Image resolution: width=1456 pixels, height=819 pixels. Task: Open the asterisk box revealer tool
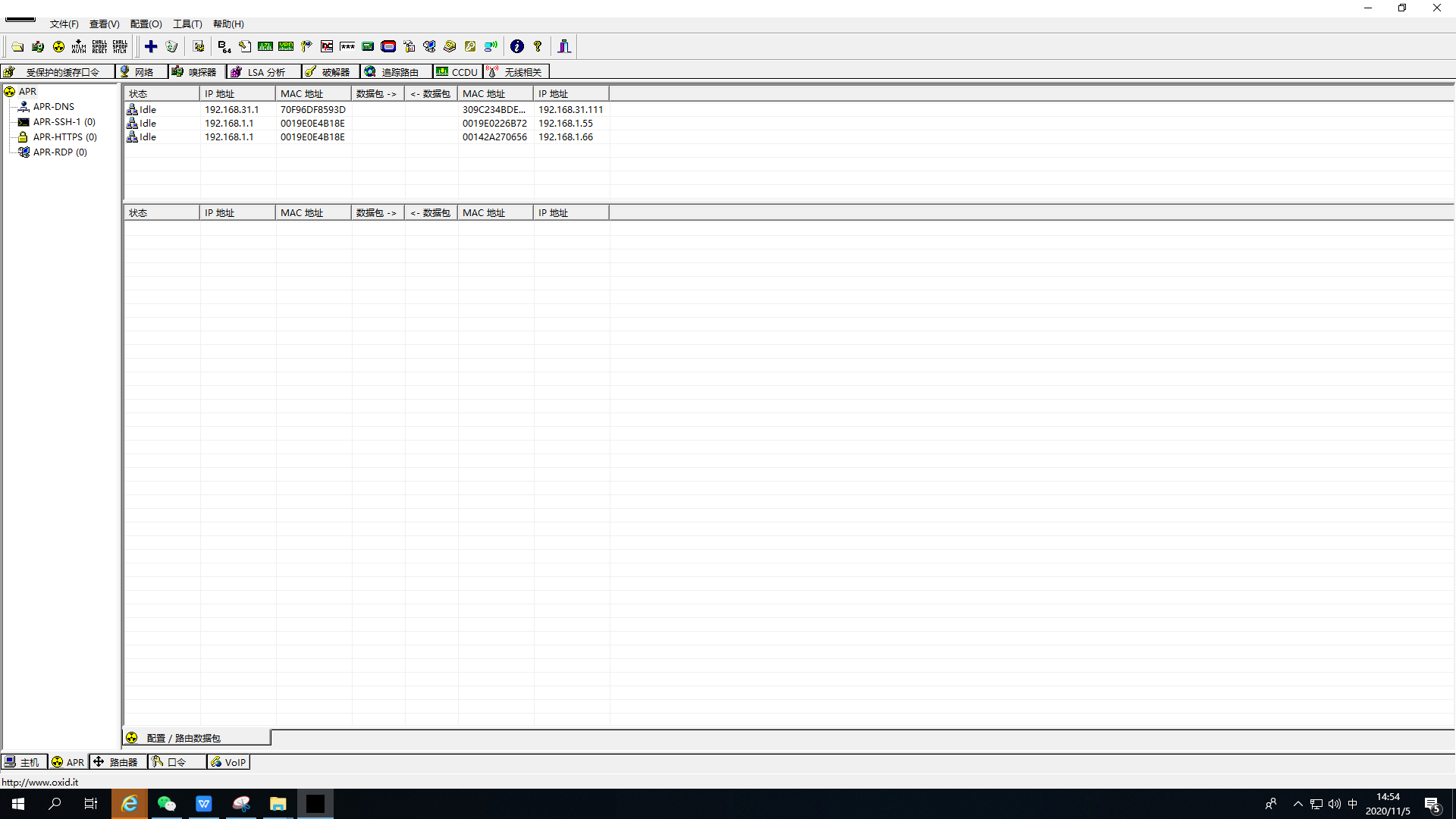347,46
